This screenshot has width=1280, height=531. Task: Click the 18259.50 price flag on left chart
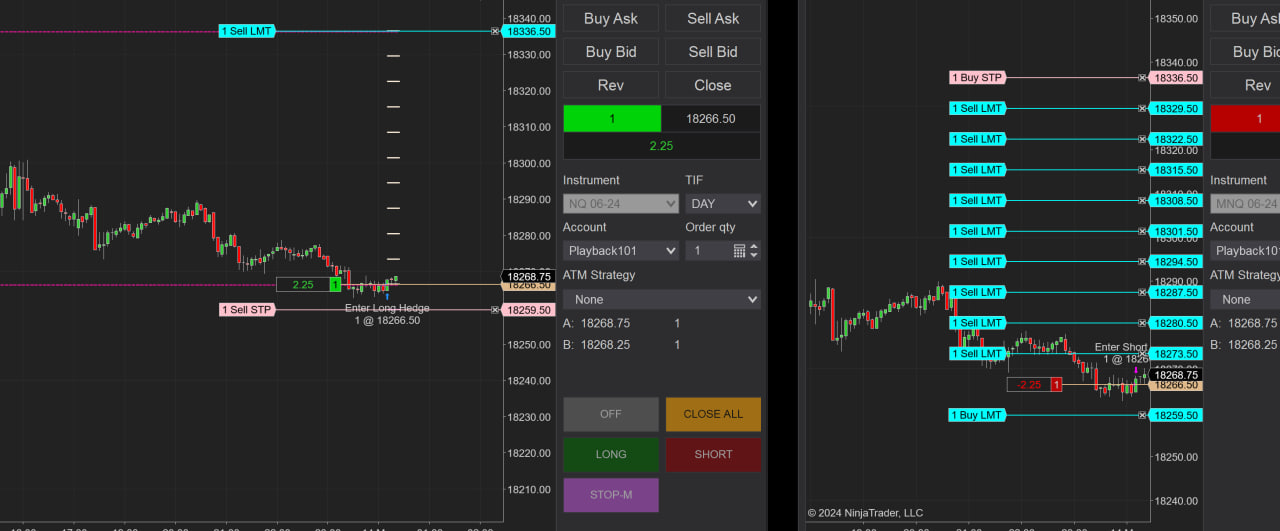(x=529, y=310)
